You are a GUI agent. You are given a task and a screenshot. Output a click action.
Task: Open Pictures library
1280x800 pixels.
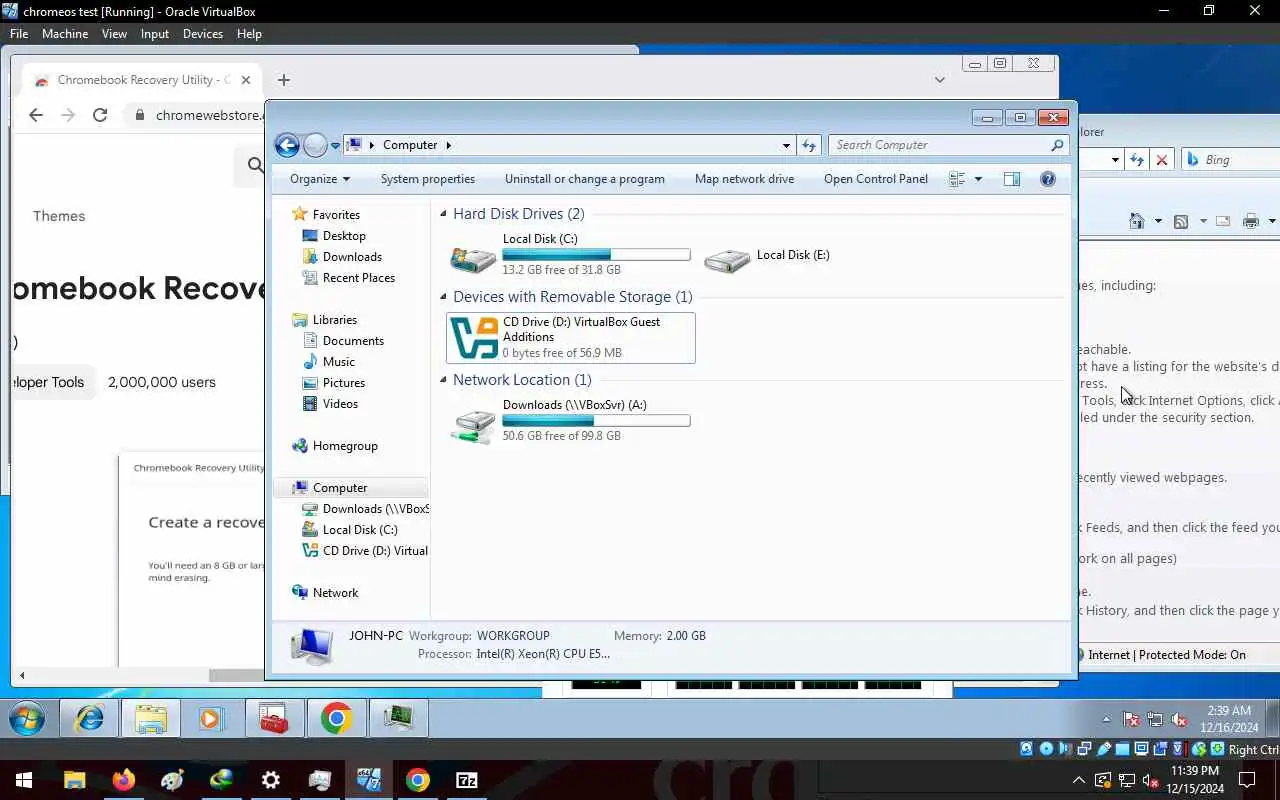point(343,383)
